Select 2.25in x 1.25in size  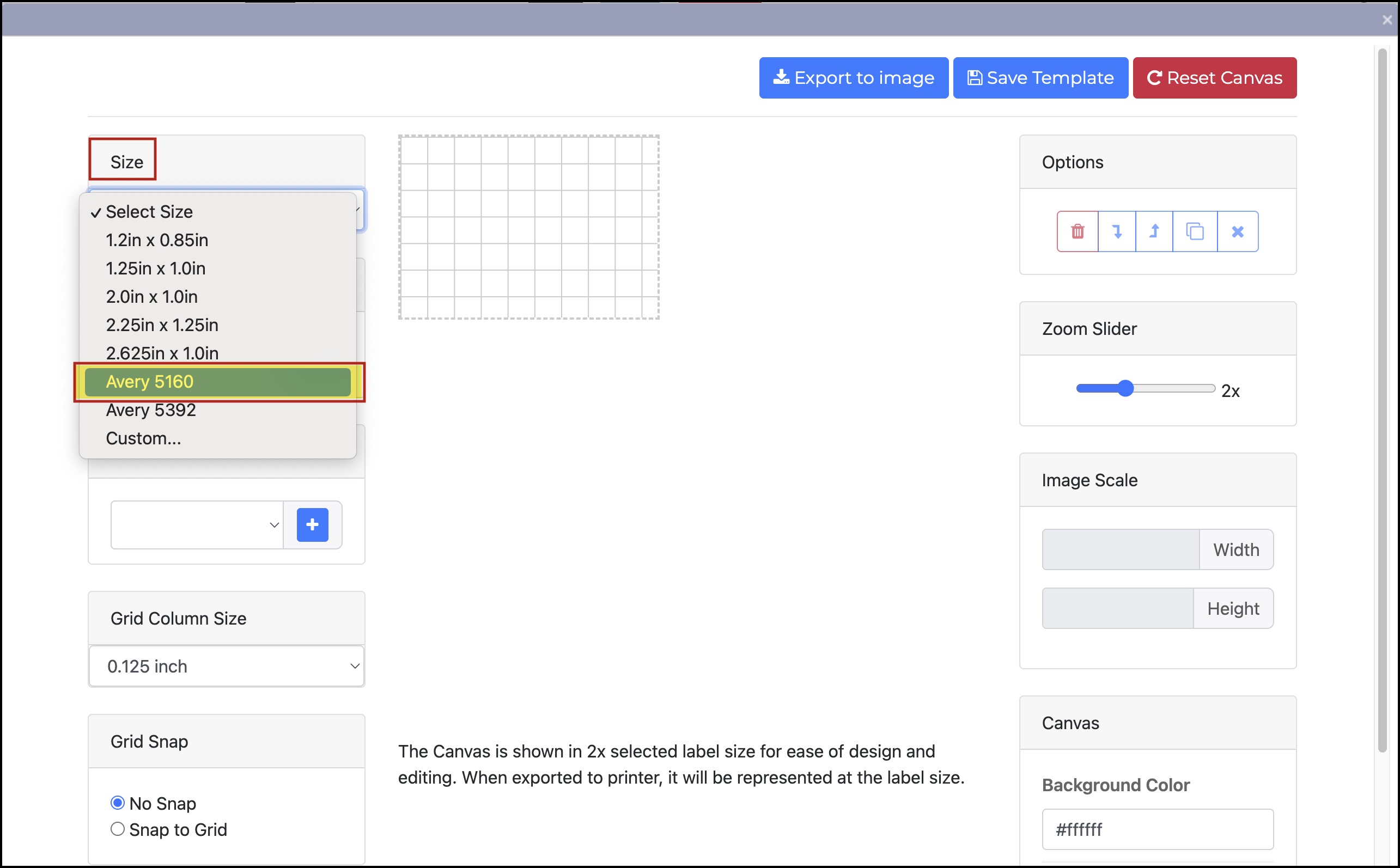(162, 325)
